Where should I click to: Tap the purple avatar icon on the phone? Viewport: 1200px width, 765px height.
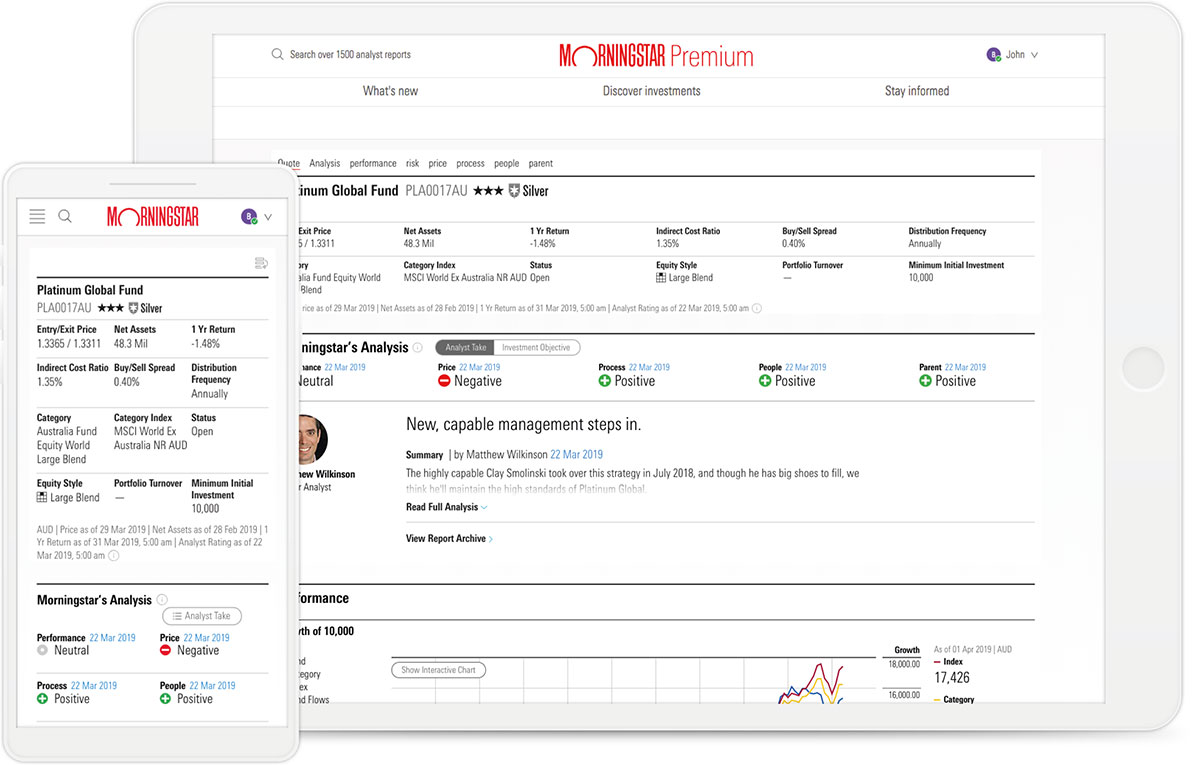[x=249, y=216]
